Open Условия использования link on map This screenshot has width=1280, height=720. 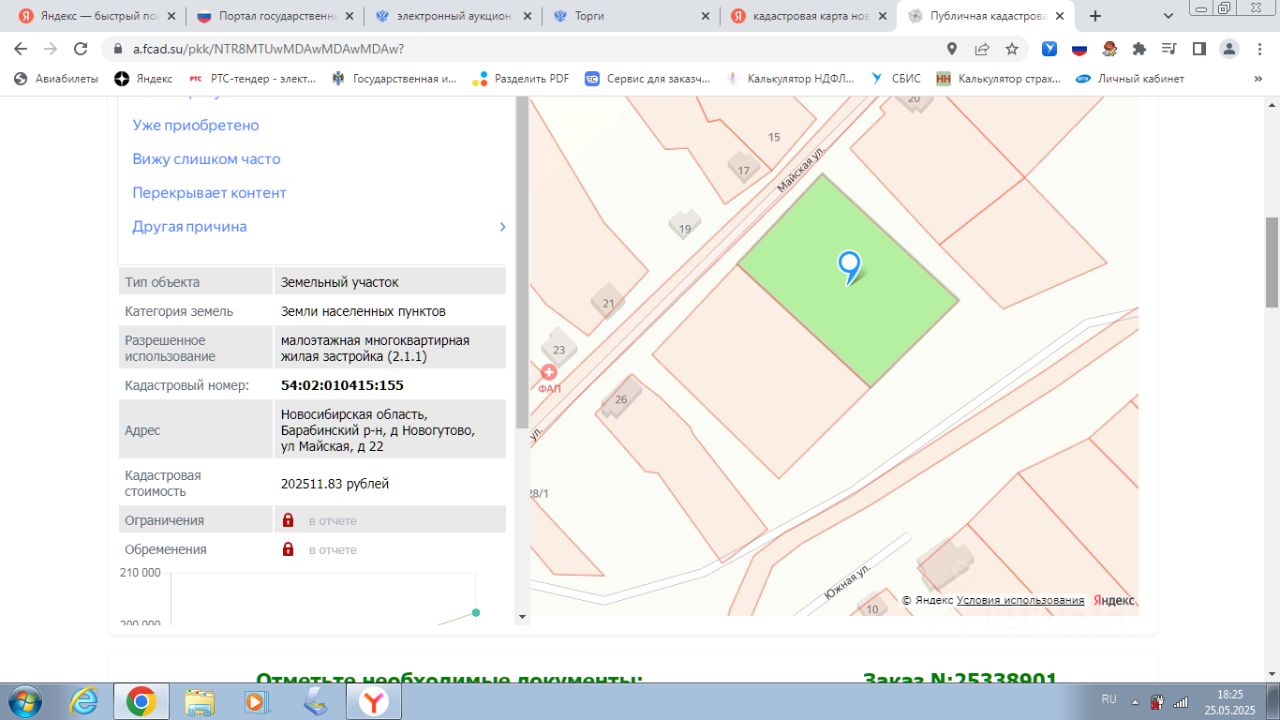pyautogui.click(x=1020, y=600)
